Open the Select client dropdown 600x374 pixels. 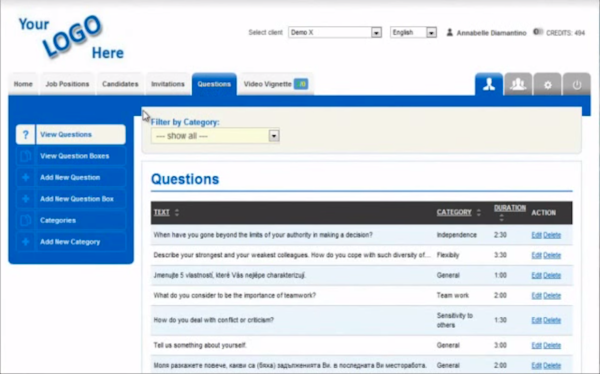point(335,33)
